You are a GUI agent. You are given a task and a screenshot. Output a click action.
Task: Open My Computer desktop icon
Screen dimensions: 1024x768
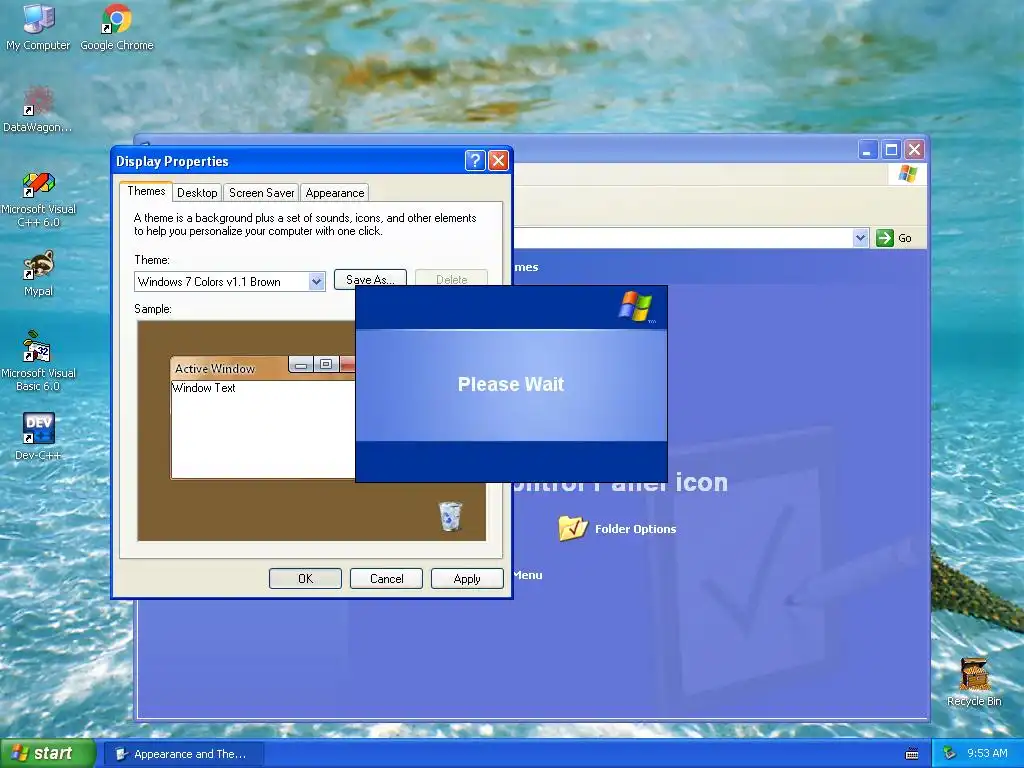point(38,27)
